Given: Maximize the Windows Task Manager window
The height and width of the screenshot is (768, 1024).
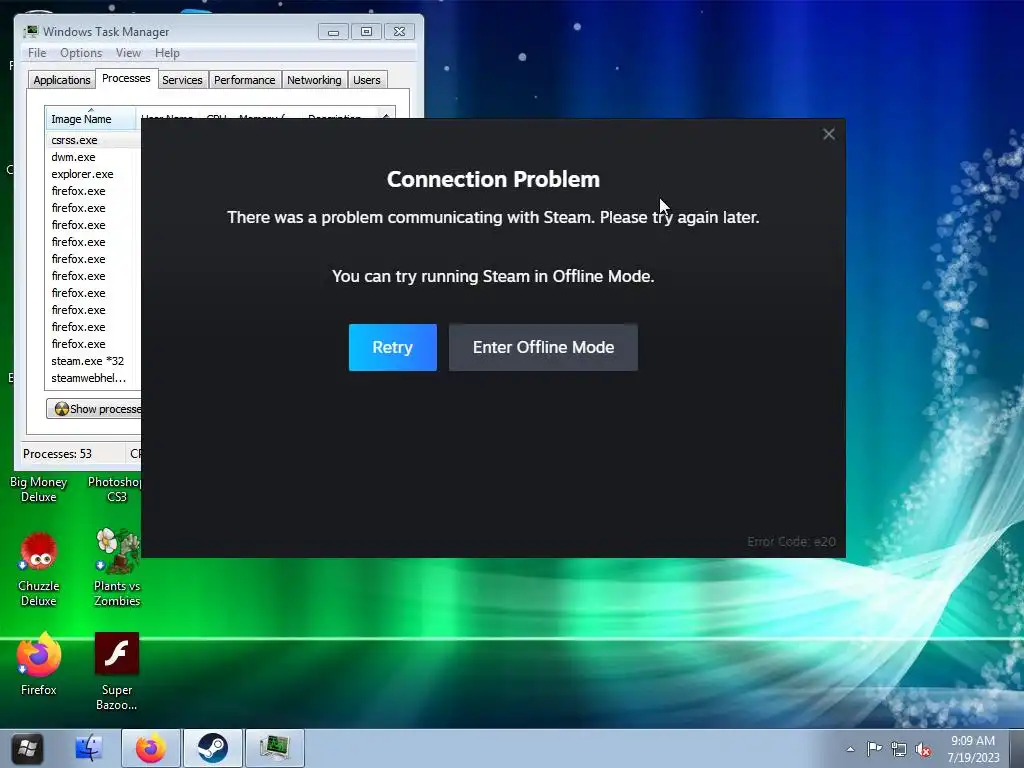Looking at the screenshot, I should pyautogui.click(x=366, y=31).
